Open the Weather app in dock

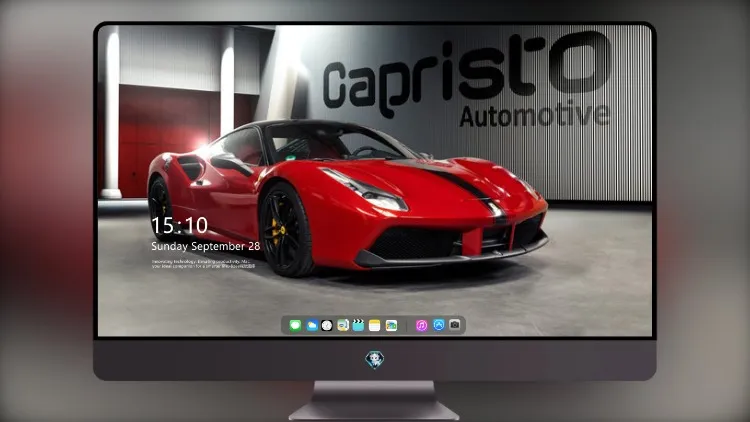point(311,326)
